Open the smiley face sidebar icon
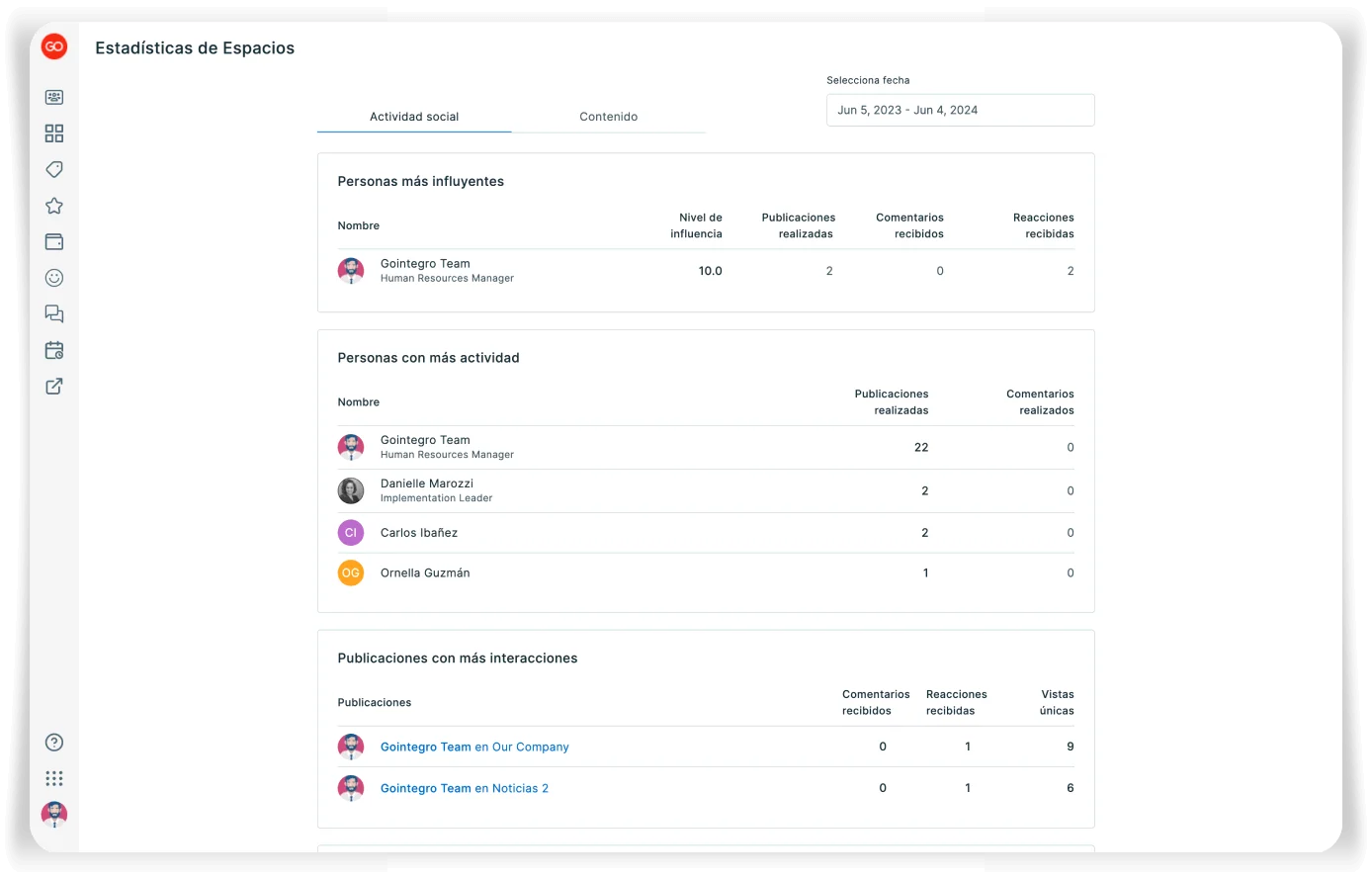Viewport: 1372px width, 880px height. click(x=54, y=278)
